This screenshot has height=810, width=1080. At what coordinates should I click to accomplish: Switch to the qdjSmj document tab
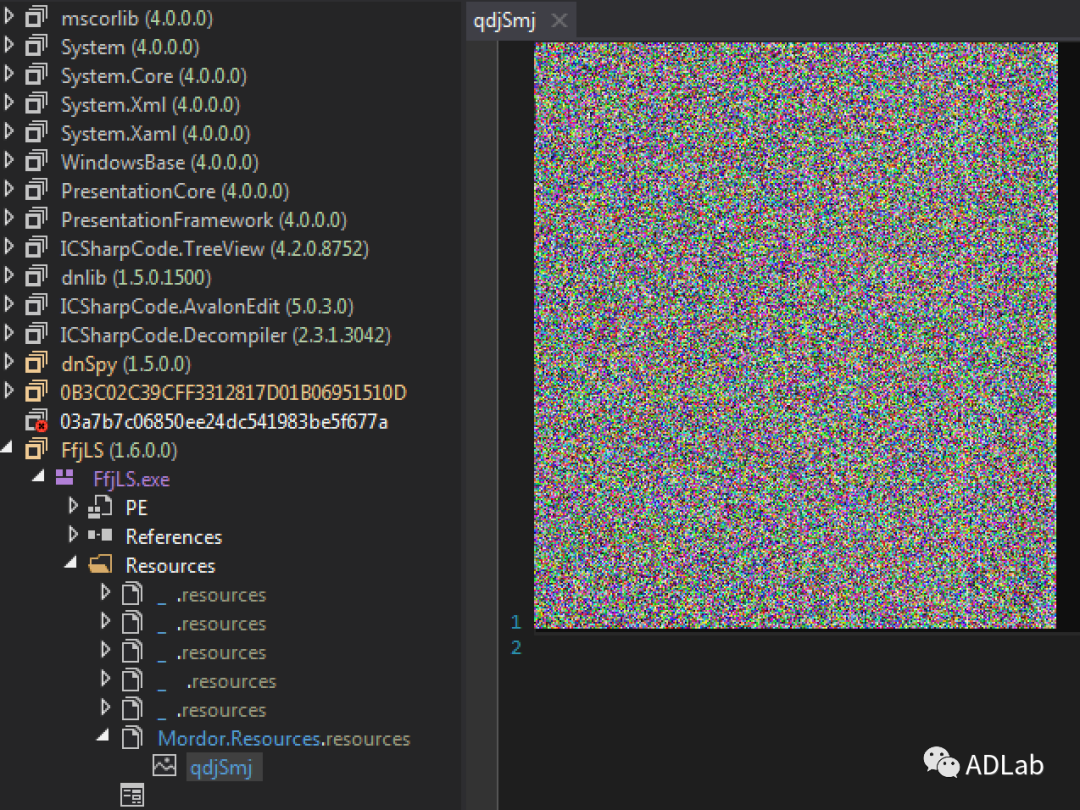click(x=505, y=21)
